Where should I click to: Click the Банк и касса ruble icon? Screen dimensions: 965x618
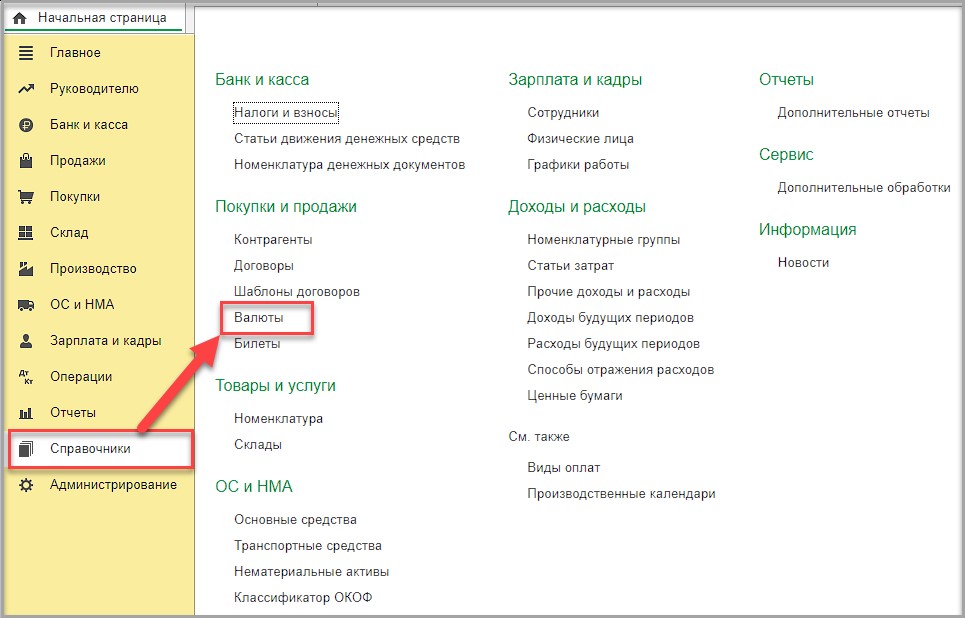[26, 125]
